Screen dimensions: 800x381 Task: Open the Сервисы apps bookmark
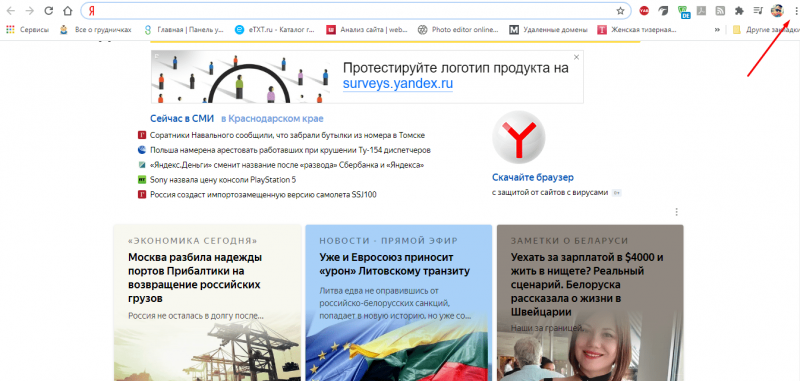coord(28,30)
